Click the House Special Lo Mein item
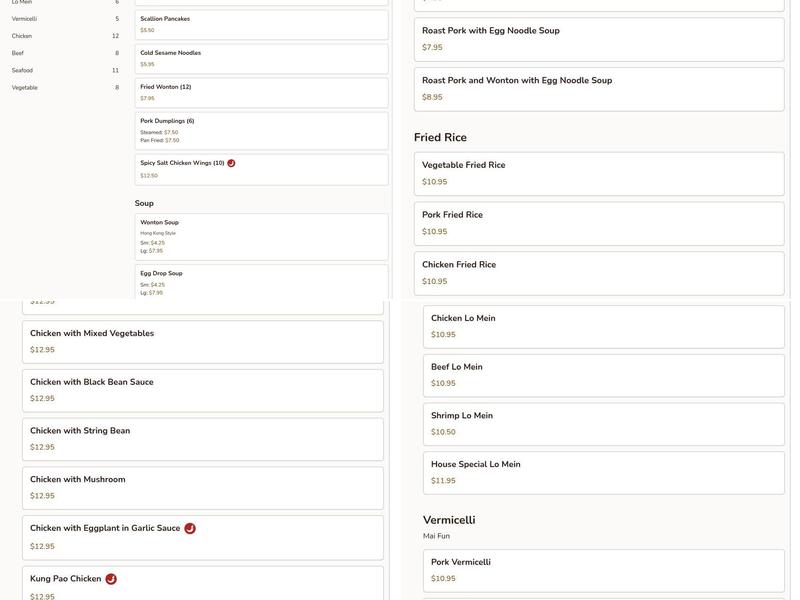 [603, 470]
